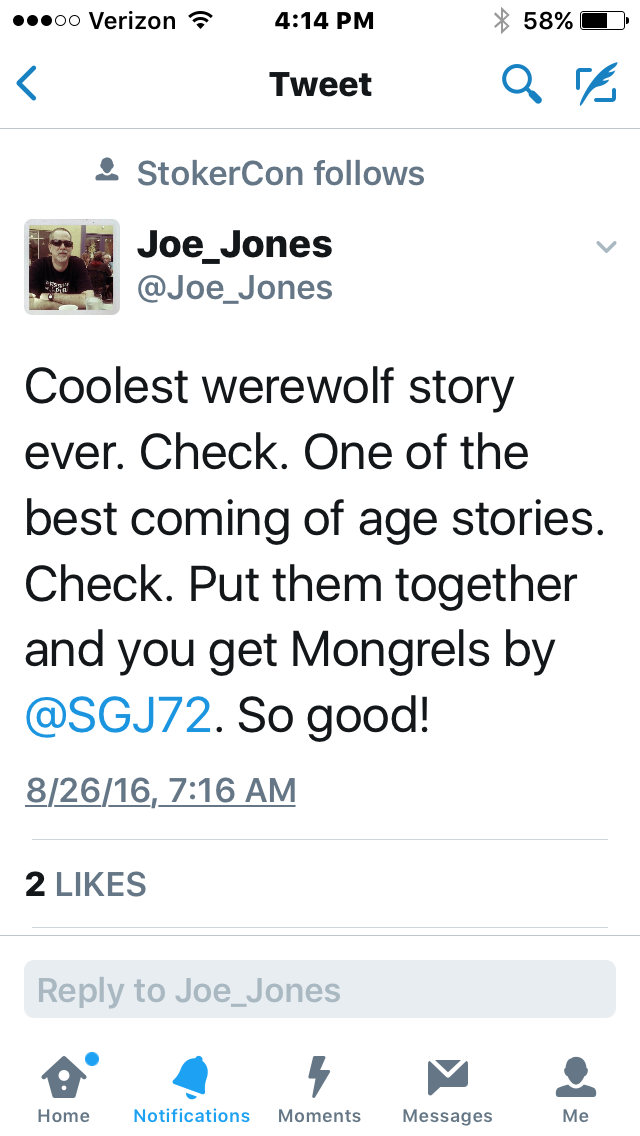Tap the Home house icon
The width and height of the screenshot is (640, 1136).
pos(64,1078)
